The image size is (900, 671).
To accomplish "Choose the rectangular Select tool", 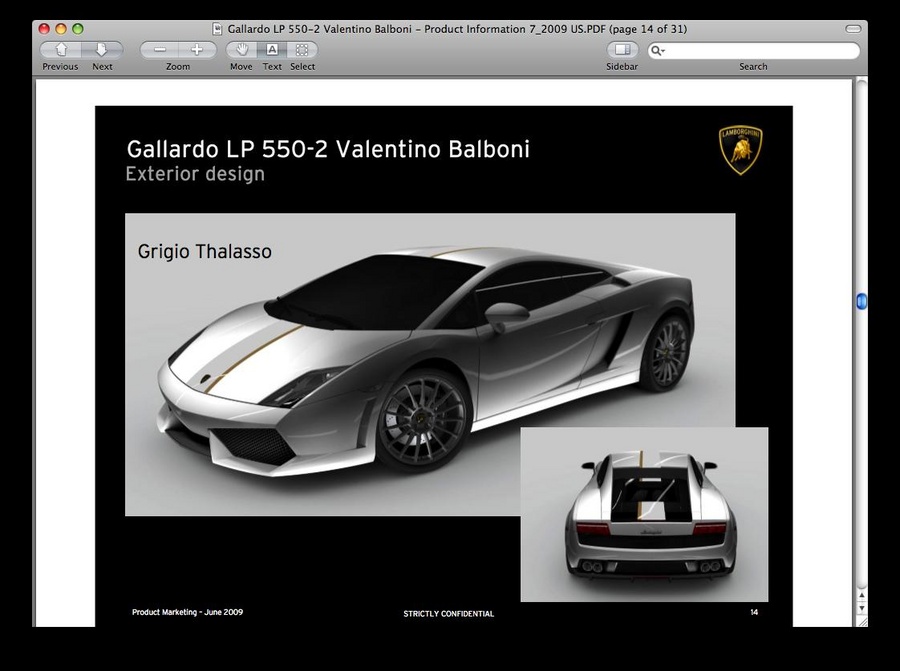I will (x=302, y=50).
